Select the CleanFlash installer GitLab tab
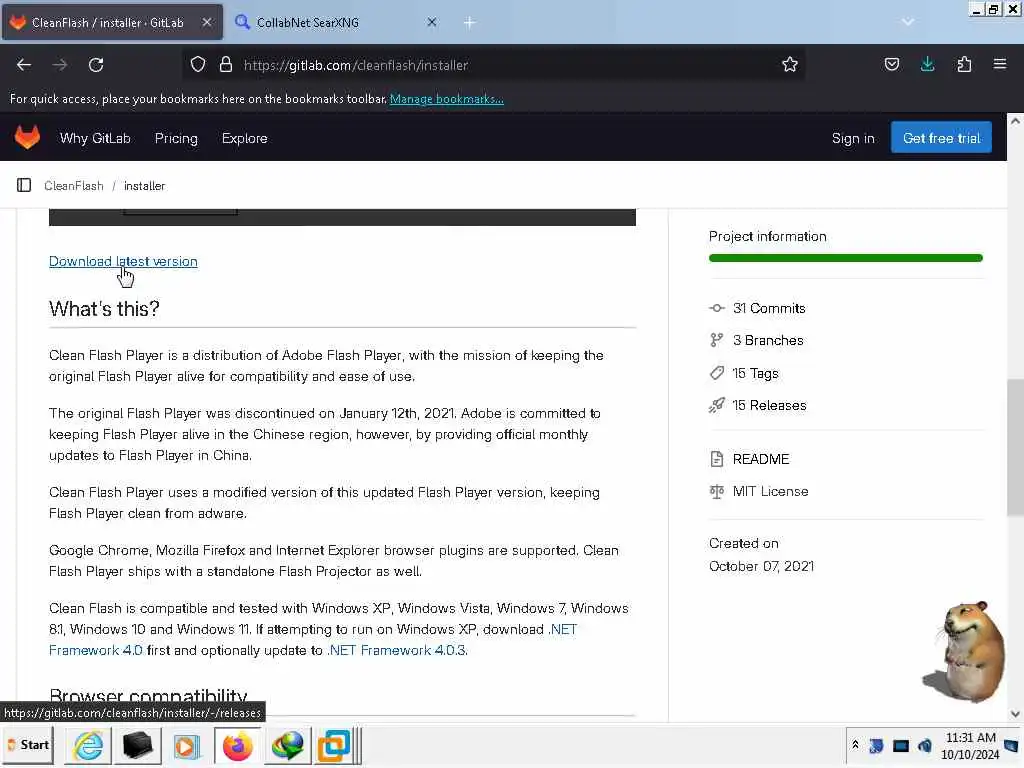Image resolution: width=1024 pixels, height=768 pixels. (112, 22)
